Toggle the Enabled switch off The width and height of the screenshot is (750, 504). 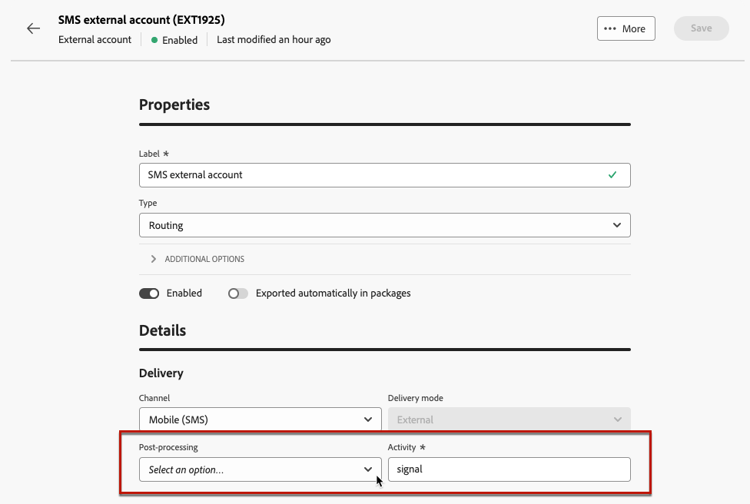(x=149, y=294)
